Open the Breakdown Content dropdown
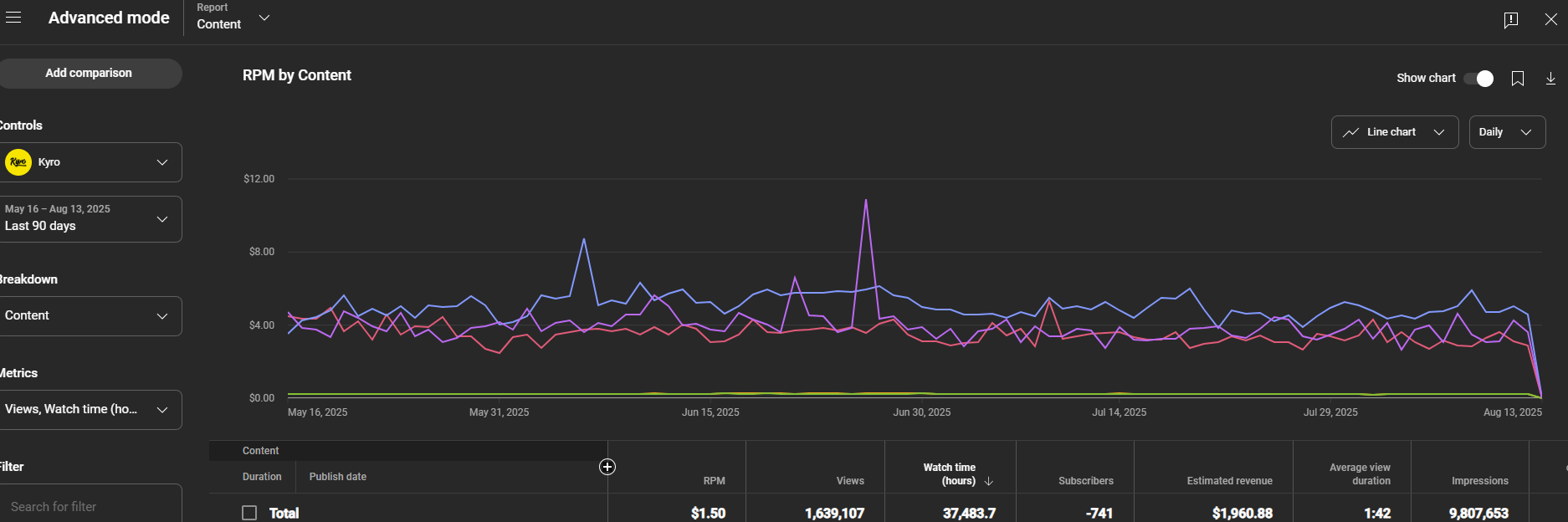Viewport: 1568px width, 522px height. (x=90, y=316)
